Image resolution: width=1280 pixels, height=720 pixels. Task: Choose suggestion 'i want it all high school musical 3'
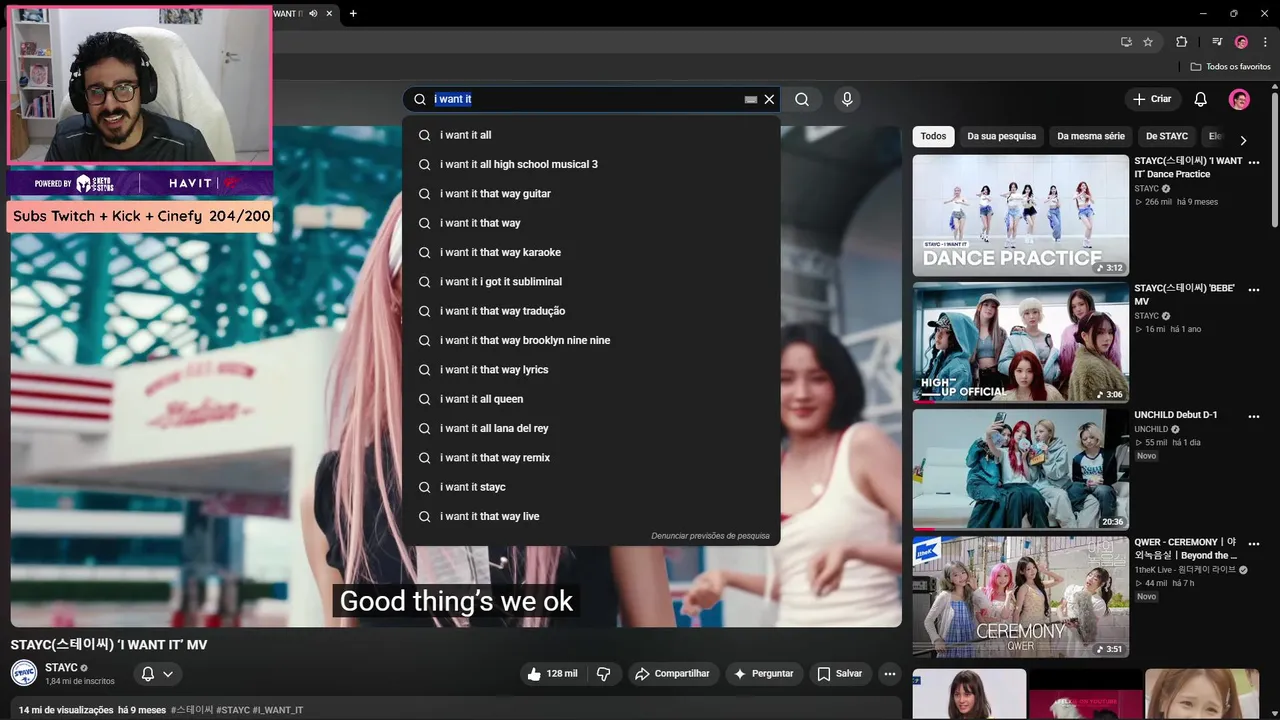click(x=591, y=164)
